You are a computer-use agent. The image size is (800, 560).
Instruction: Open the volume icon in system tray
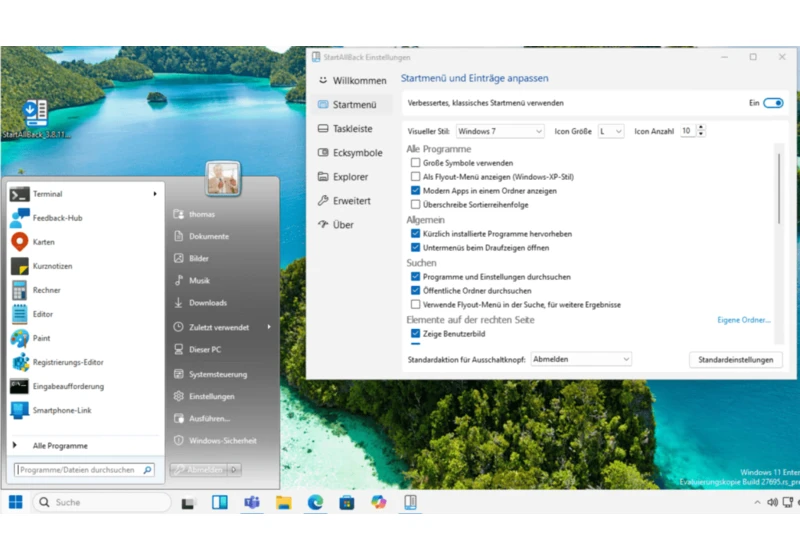(x=772, y=502)
